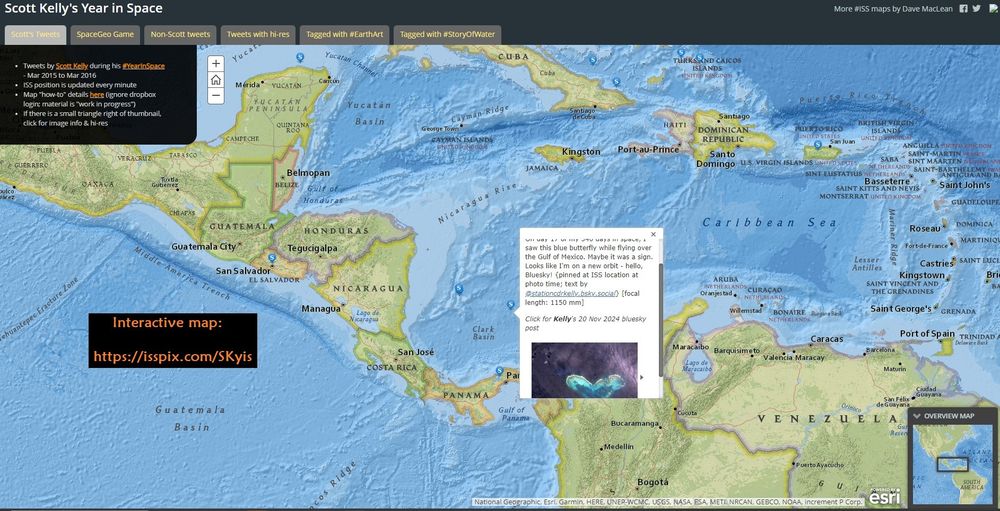Click the VENEZUELA country label

point(827,419)
